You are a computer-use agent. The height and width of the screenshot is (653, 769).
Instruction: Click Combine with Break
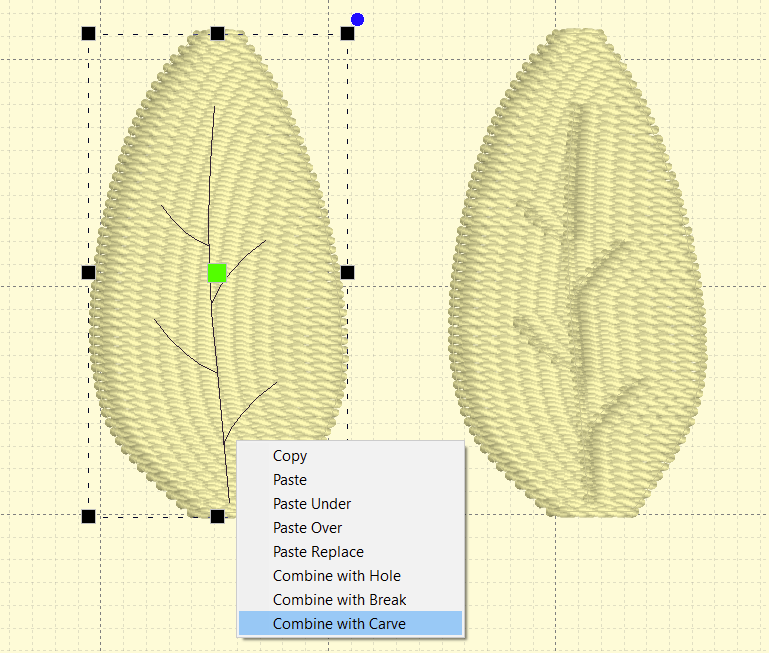339,600
